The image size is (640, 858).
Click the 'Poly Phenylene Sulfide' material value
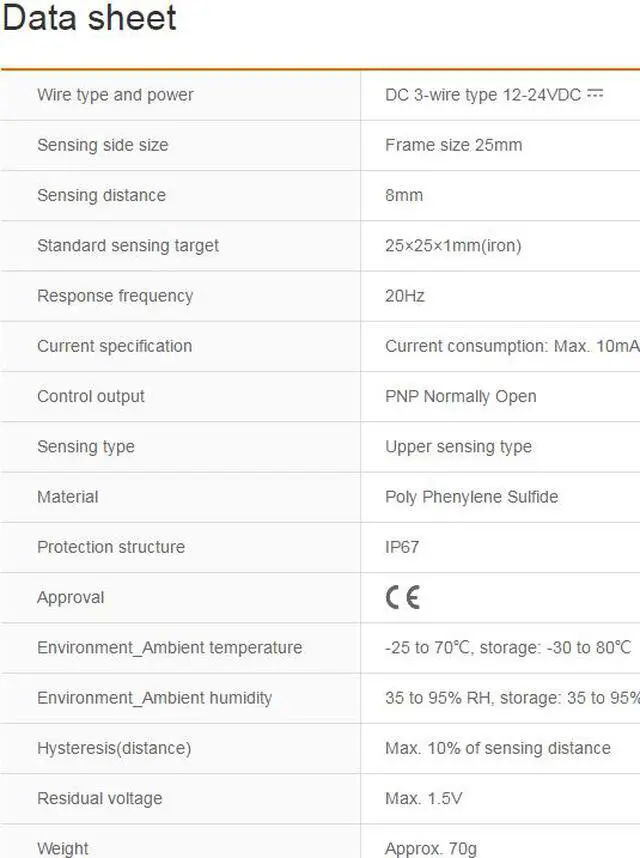471,497
